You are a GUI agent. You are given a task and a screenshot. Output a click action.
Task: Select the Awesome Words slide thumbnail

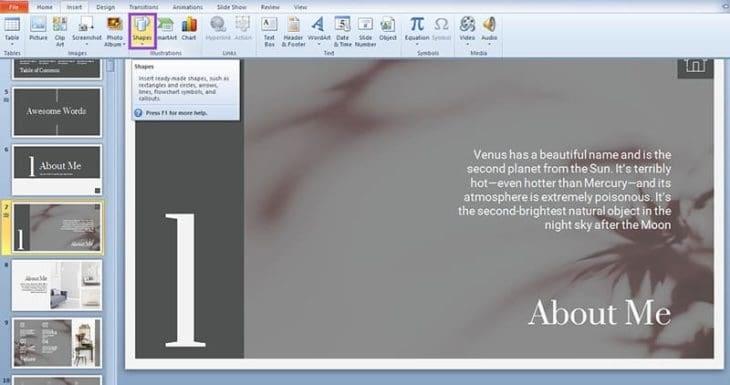[x=57, y=112]
